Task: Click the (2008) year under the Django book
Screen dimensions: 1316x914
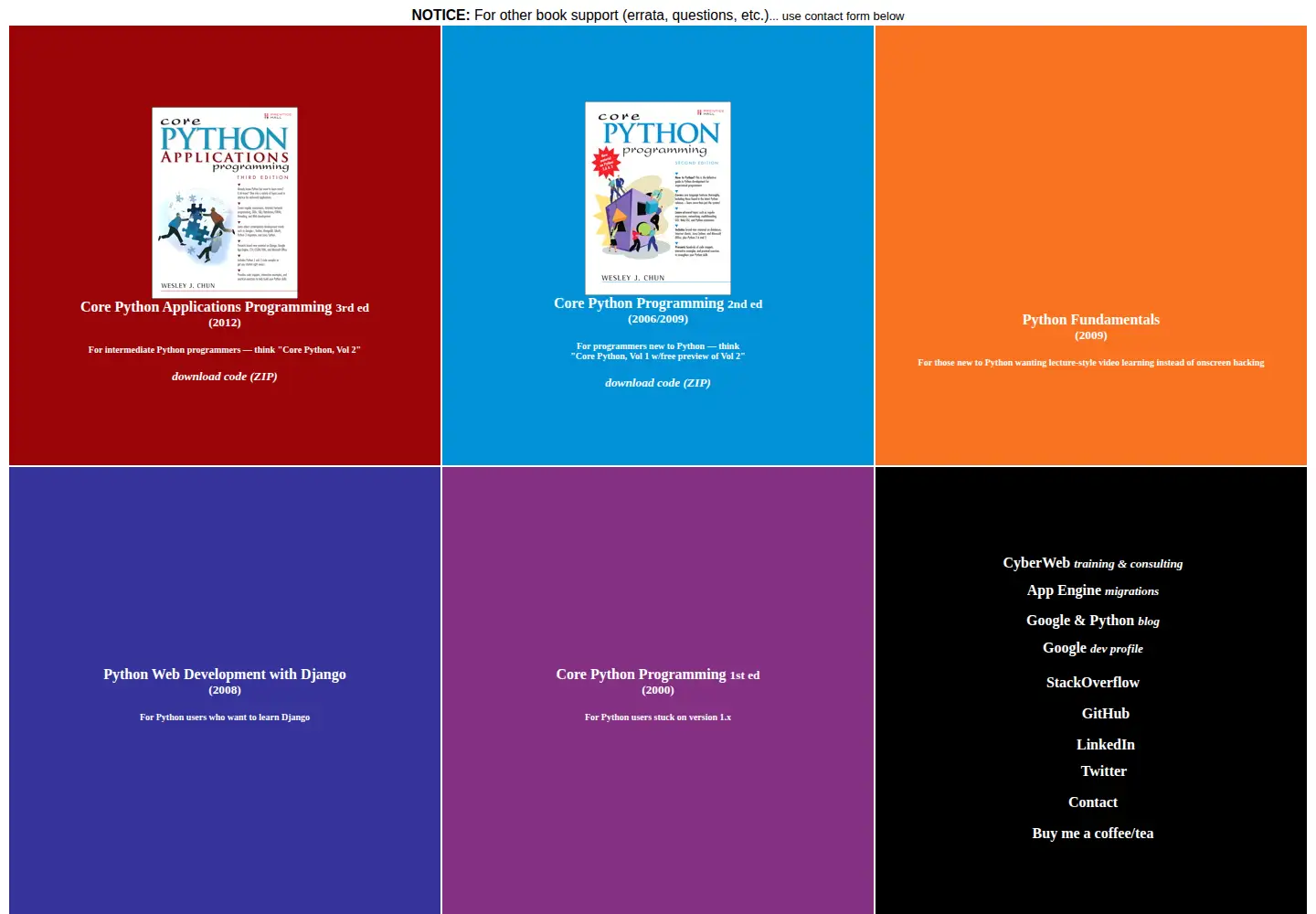Action: (x=225, y=690)
